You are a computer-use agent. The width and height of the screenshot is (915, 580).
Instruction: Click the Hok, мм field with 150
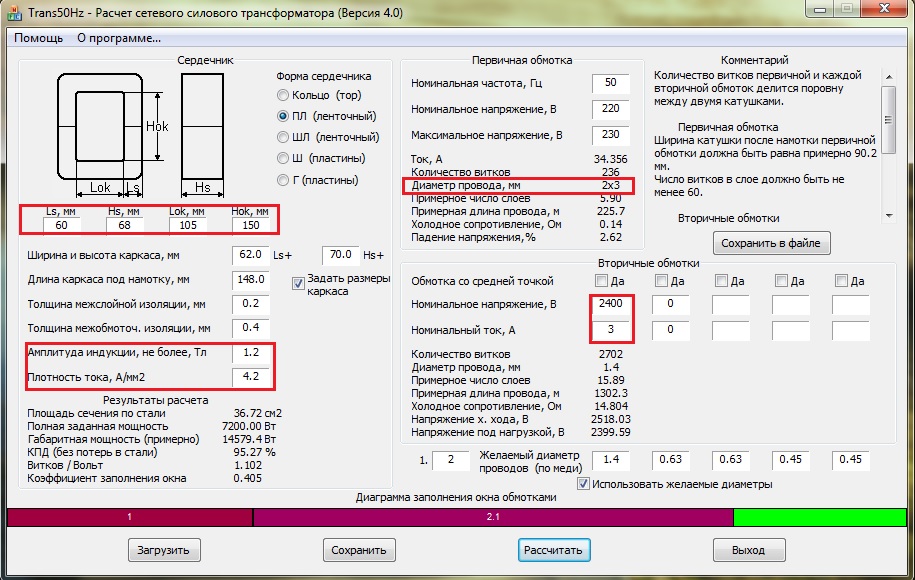(250, 225)
